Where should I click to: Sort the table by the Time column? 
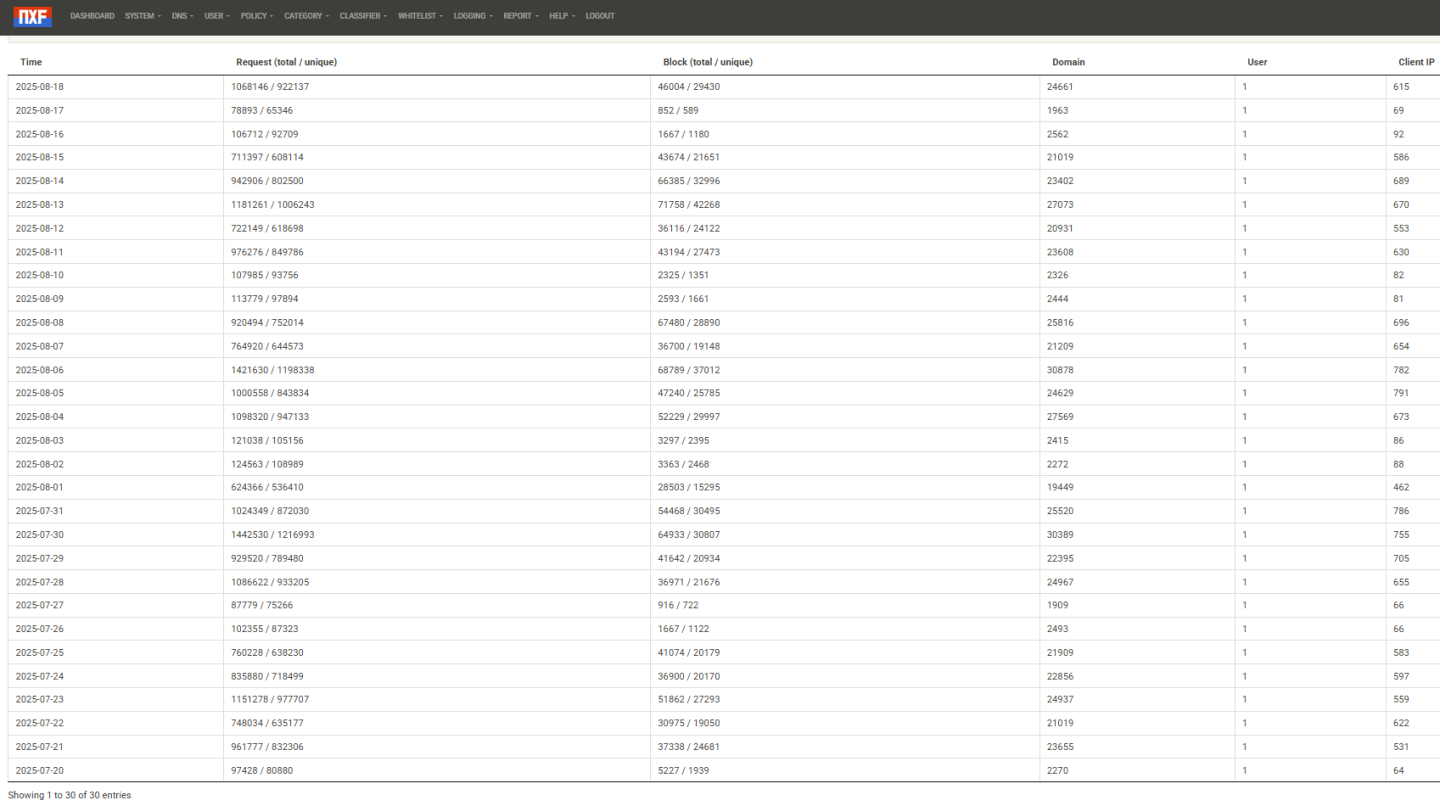coord(31,61)
